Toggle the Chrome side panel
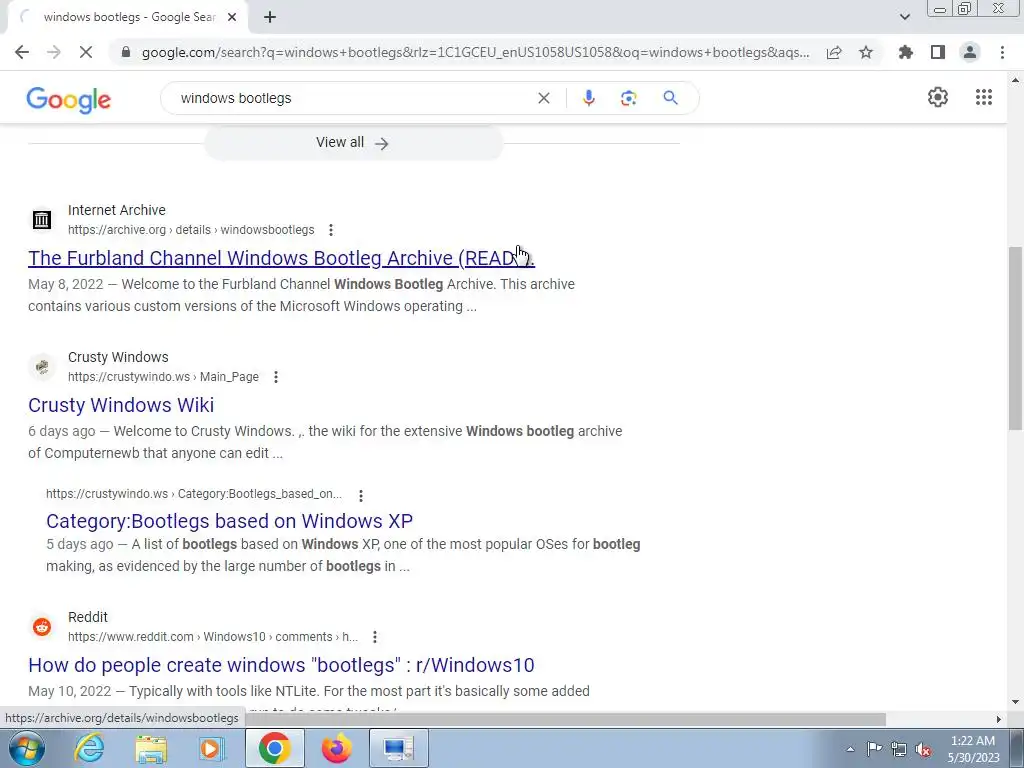 [938, 52]
